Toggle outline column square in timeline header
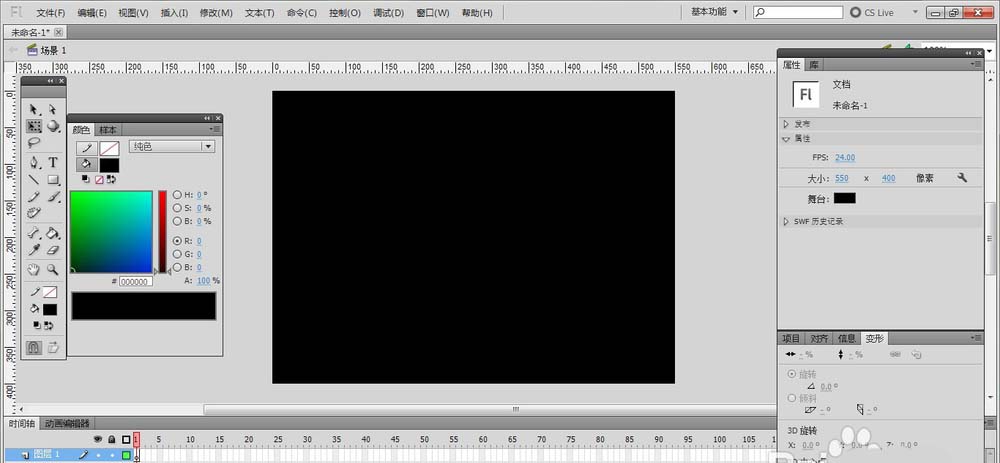 126,439
